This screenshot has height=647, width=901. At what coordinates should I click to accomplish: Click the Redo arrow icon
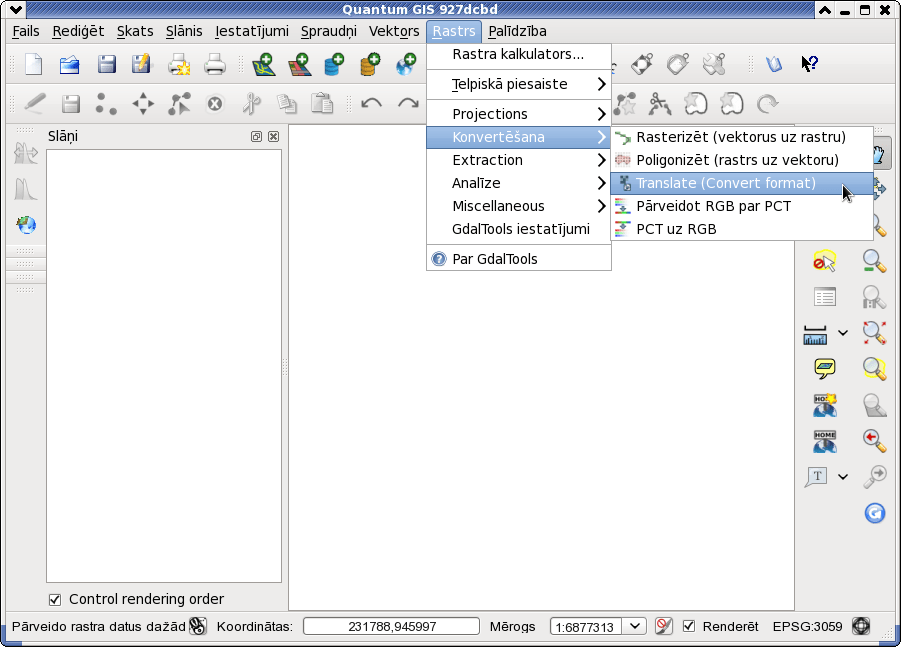pos(408,103)
